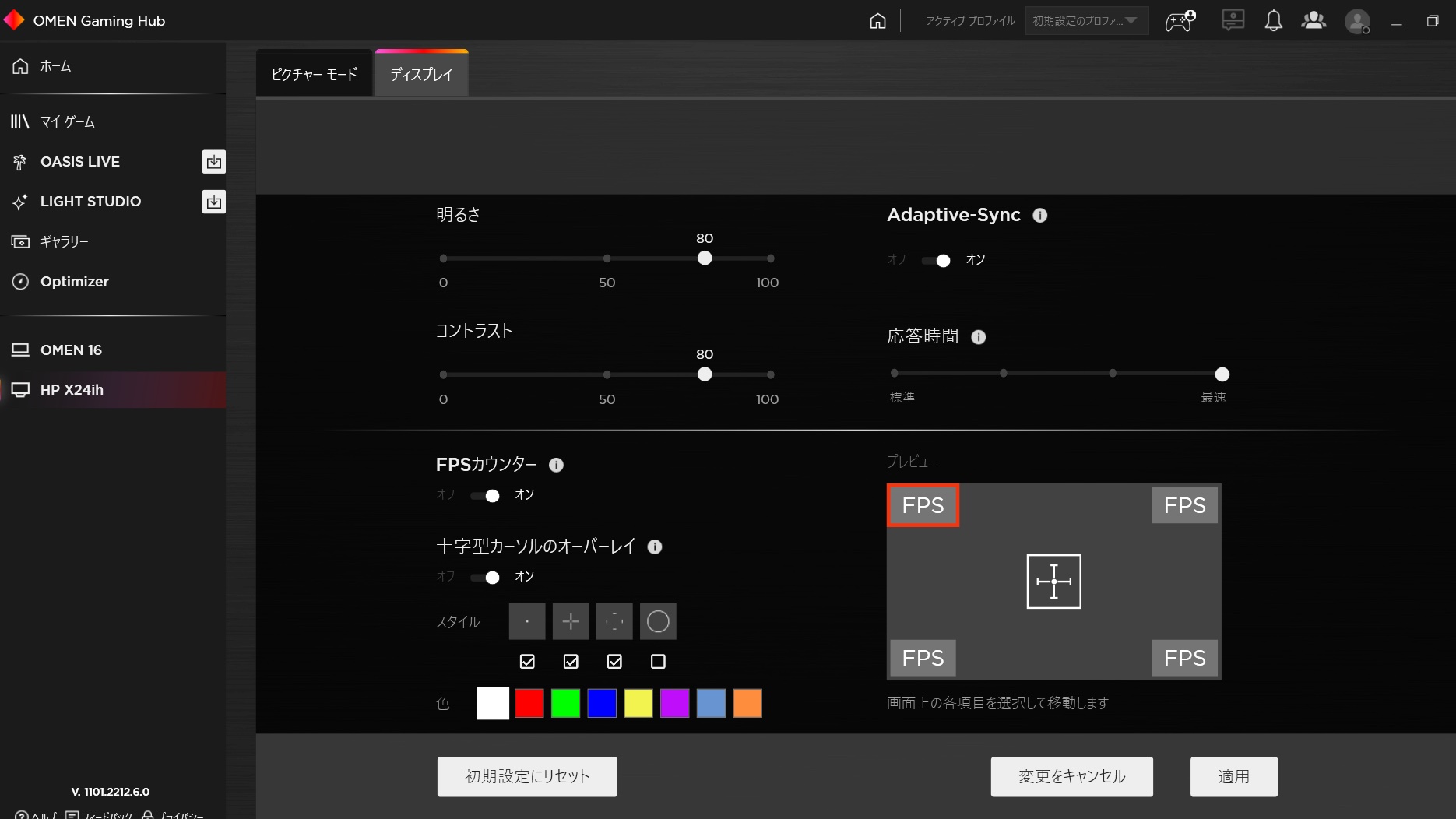The height and width of the screenshot is (819, 1456).
Task: Click the 適用 button
Action: pyautogui.click(x=1233, y=776)
